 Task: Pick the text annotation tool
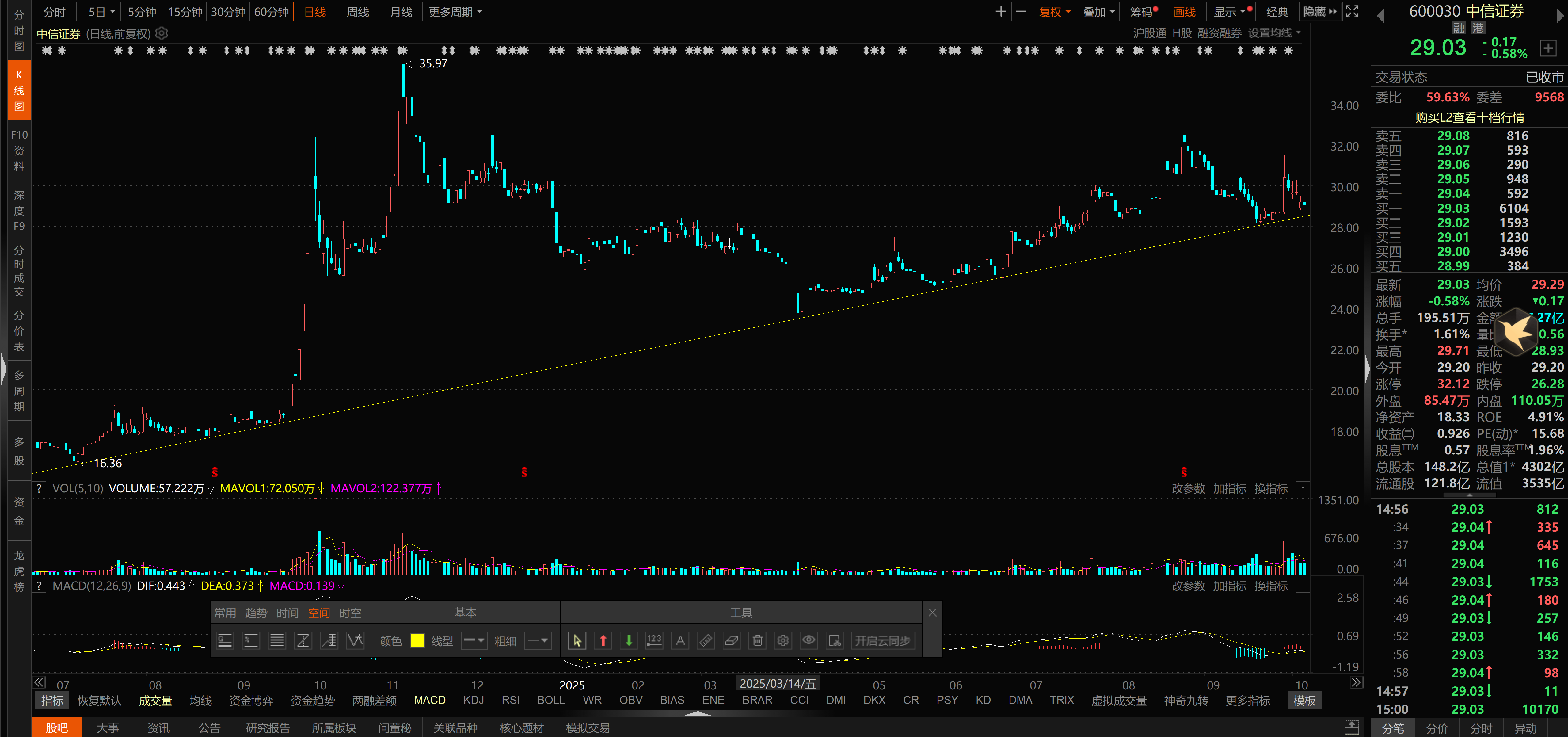point(680,640)
